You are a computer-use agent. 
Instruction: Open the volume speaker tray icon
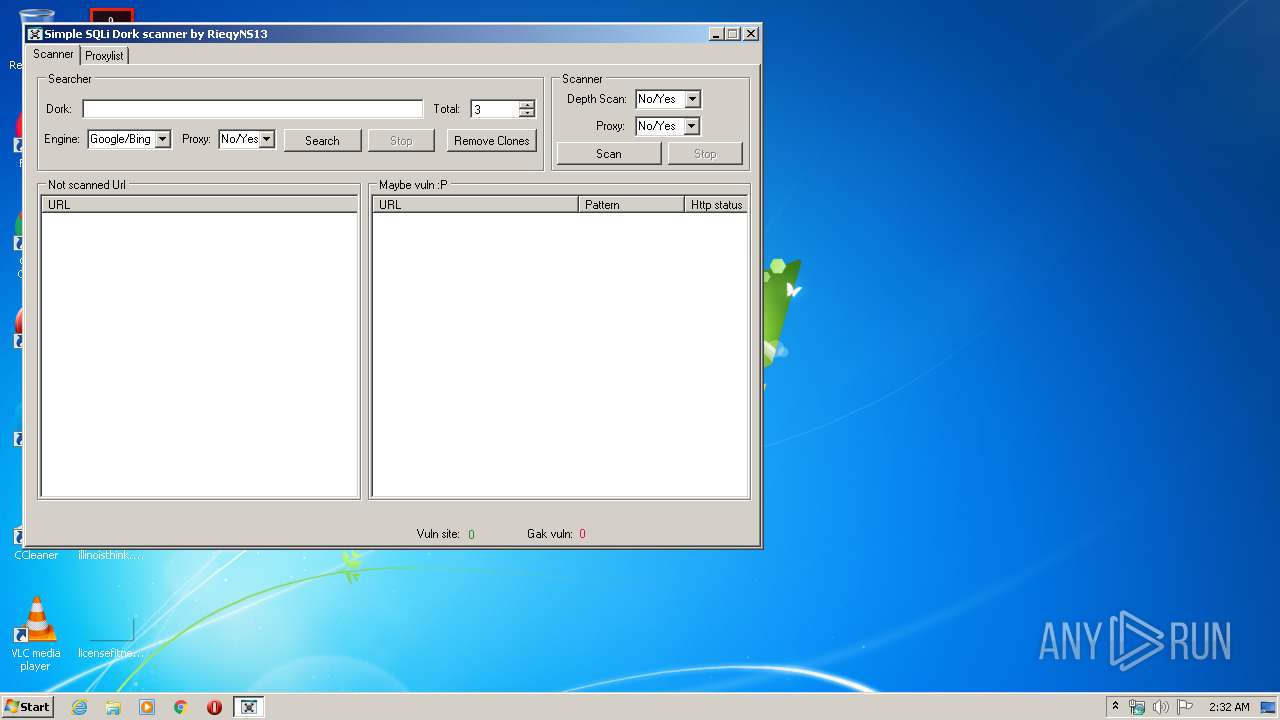click(x=1161, y=707)
